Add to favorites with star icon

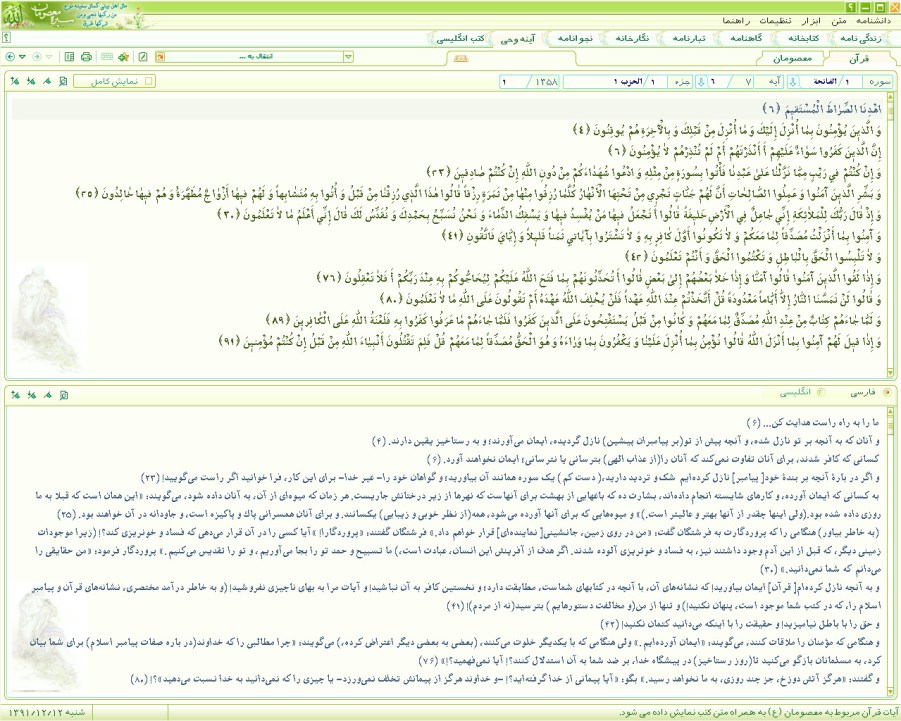click(123, 57)
